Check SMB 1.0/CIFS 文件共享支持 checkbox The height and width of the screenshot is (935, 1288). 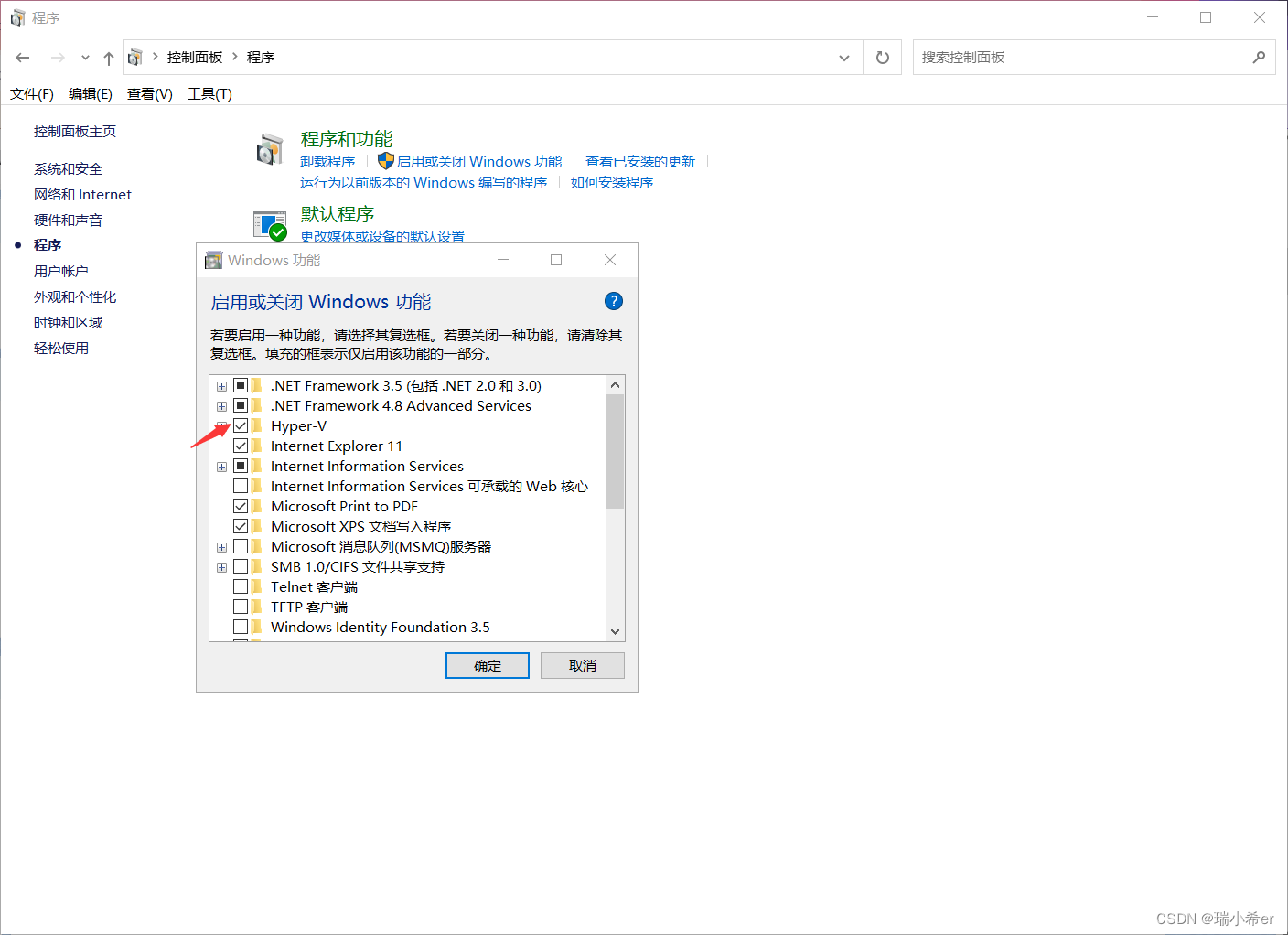click(241, 566)
